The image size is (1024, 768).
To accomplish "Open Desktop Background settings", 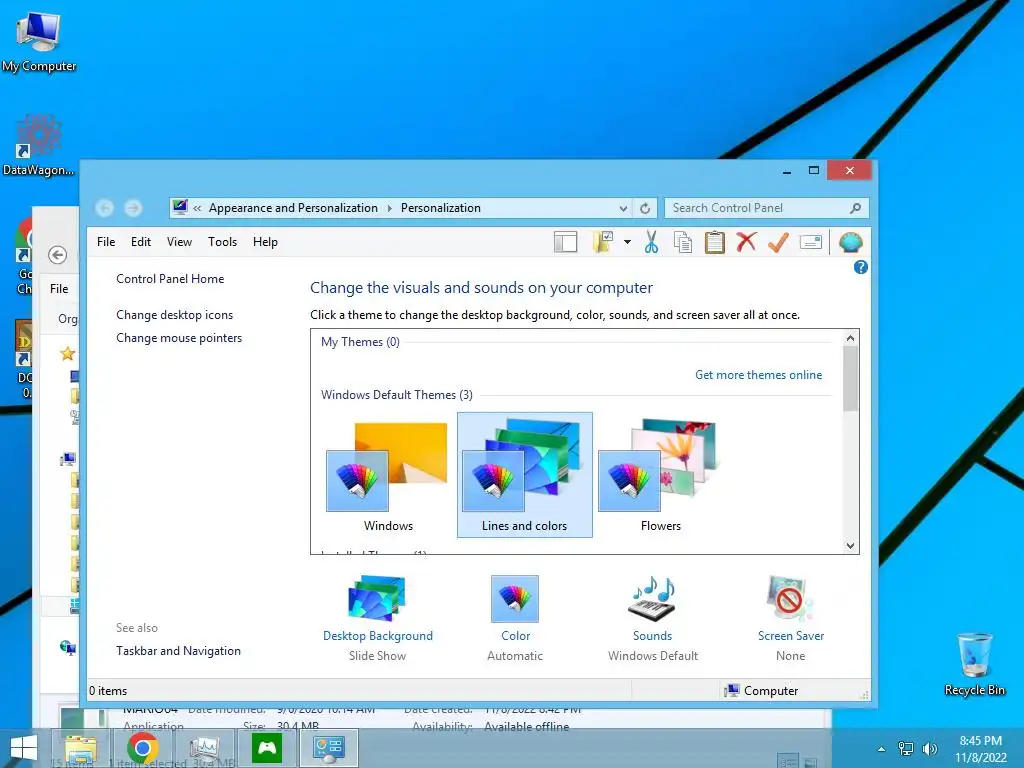I will tap(377, 617).
